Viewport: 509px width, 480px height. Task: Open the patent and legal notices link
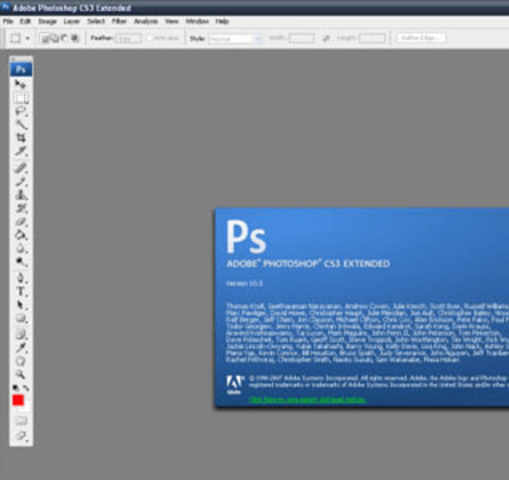click(x=307, y=399)
